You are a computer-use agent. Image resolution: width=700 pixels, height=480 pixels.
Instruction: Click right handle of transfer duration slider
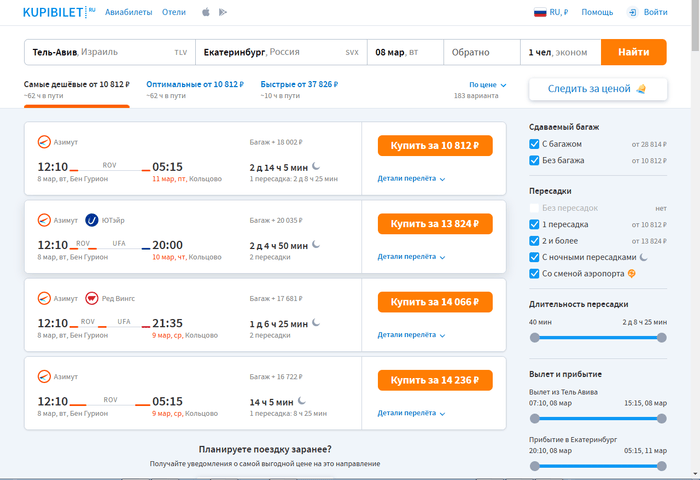point(662,338)
